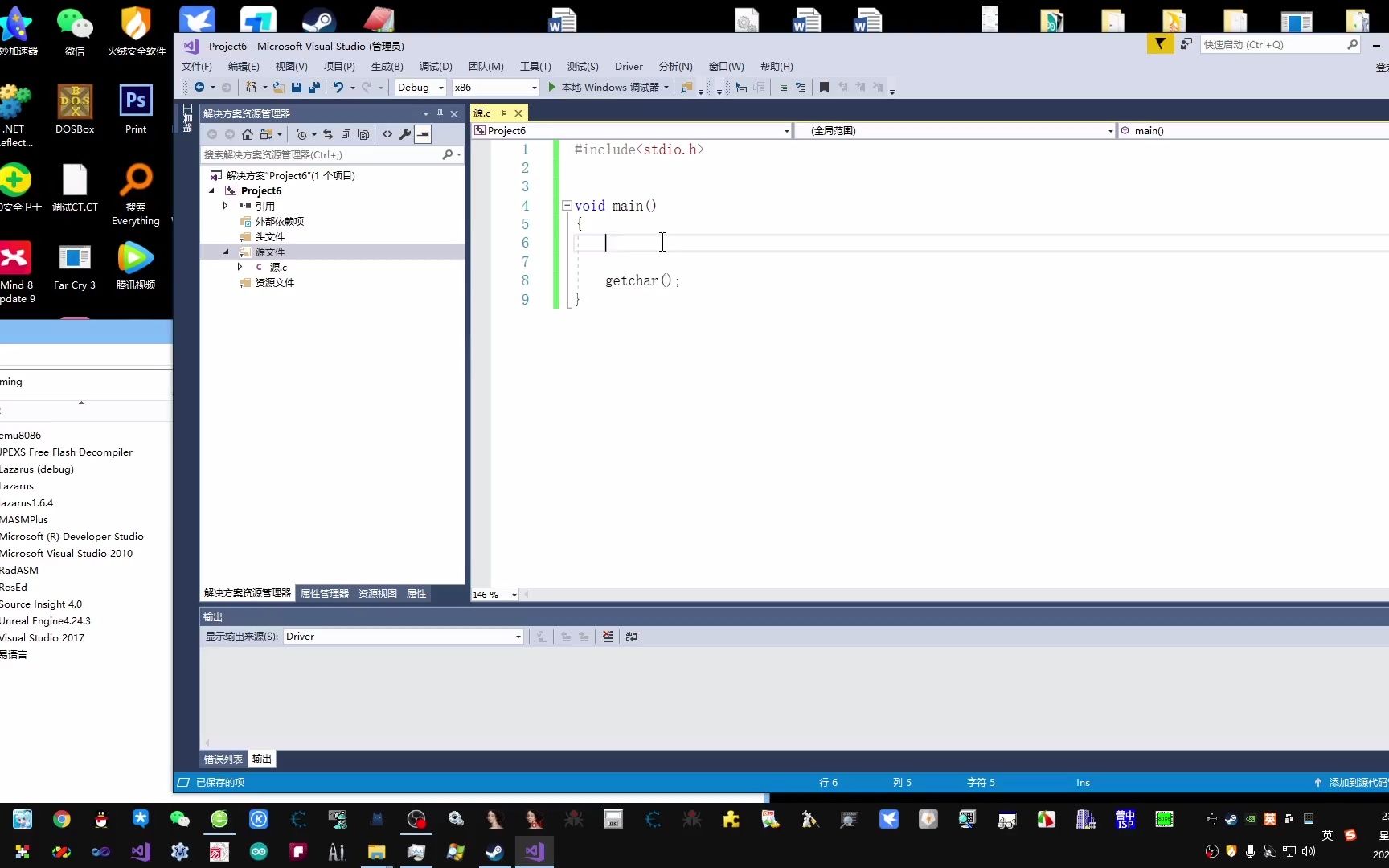
Task: Click the Find in Files toolbar icon
Action: 686,87
